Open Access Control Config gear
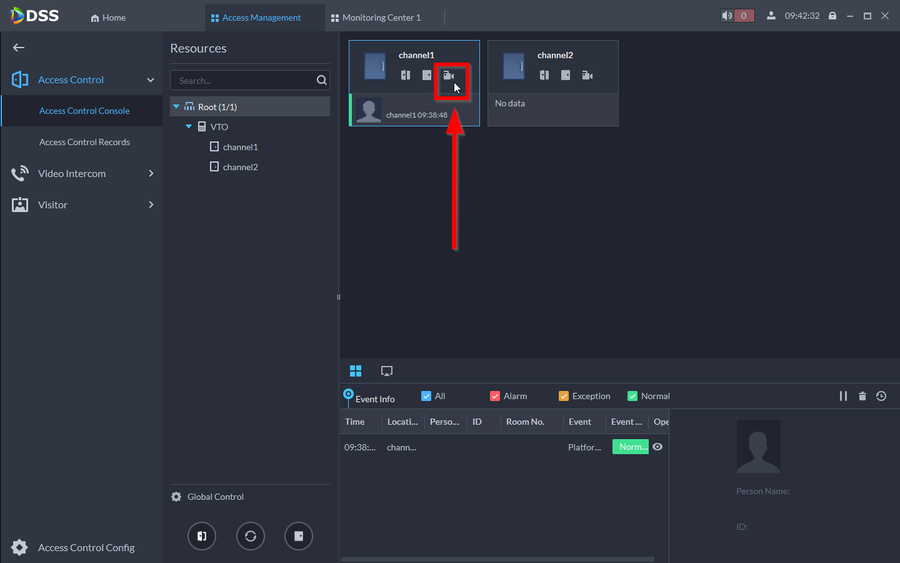Image resolution: width=900 pixels, height=563 pixels. click(20, 548)
